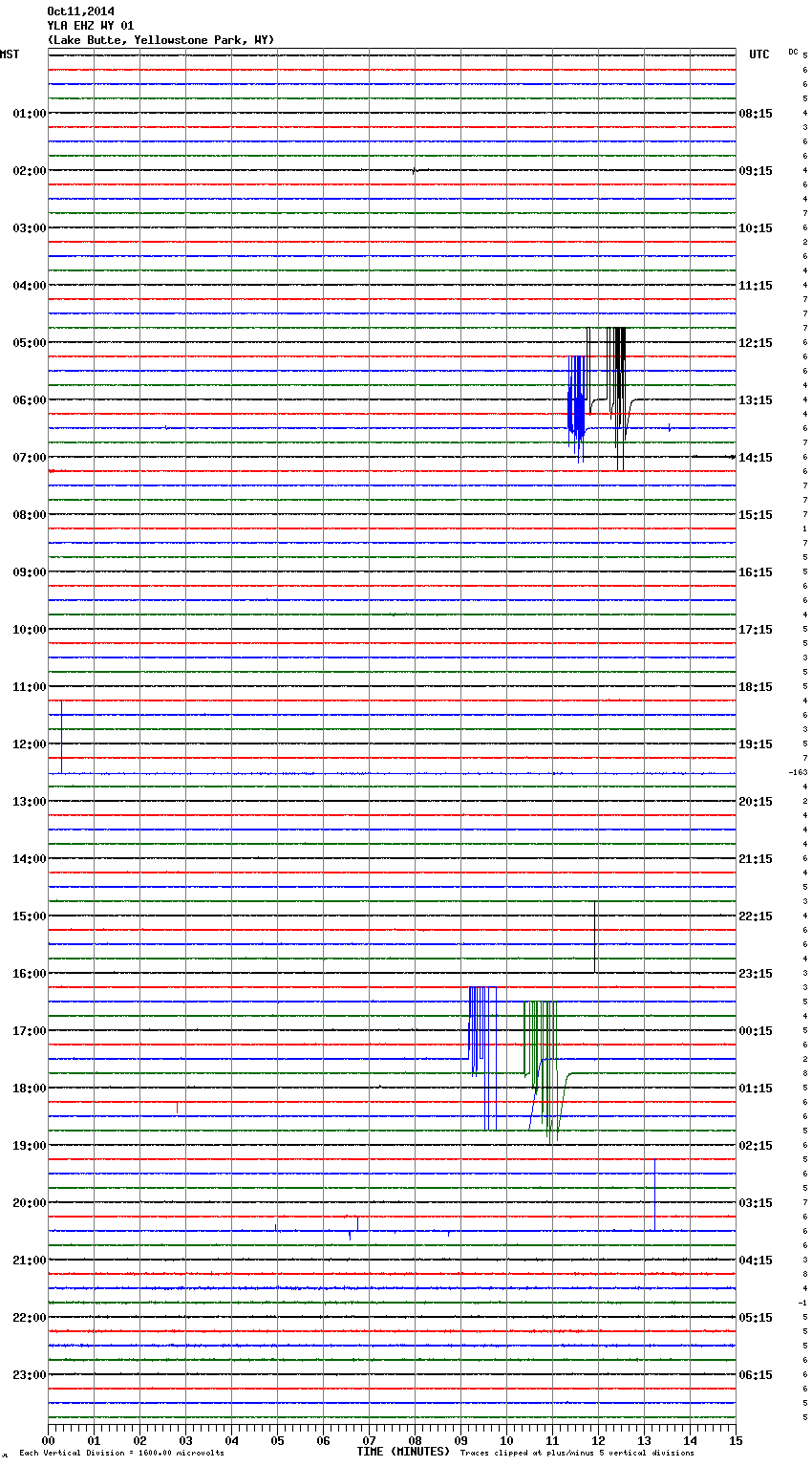Image resolution: width=812 pixels, height=1466 pixels.
Task: Click the 22:15 UTC time label
Action: pos(756,916)
